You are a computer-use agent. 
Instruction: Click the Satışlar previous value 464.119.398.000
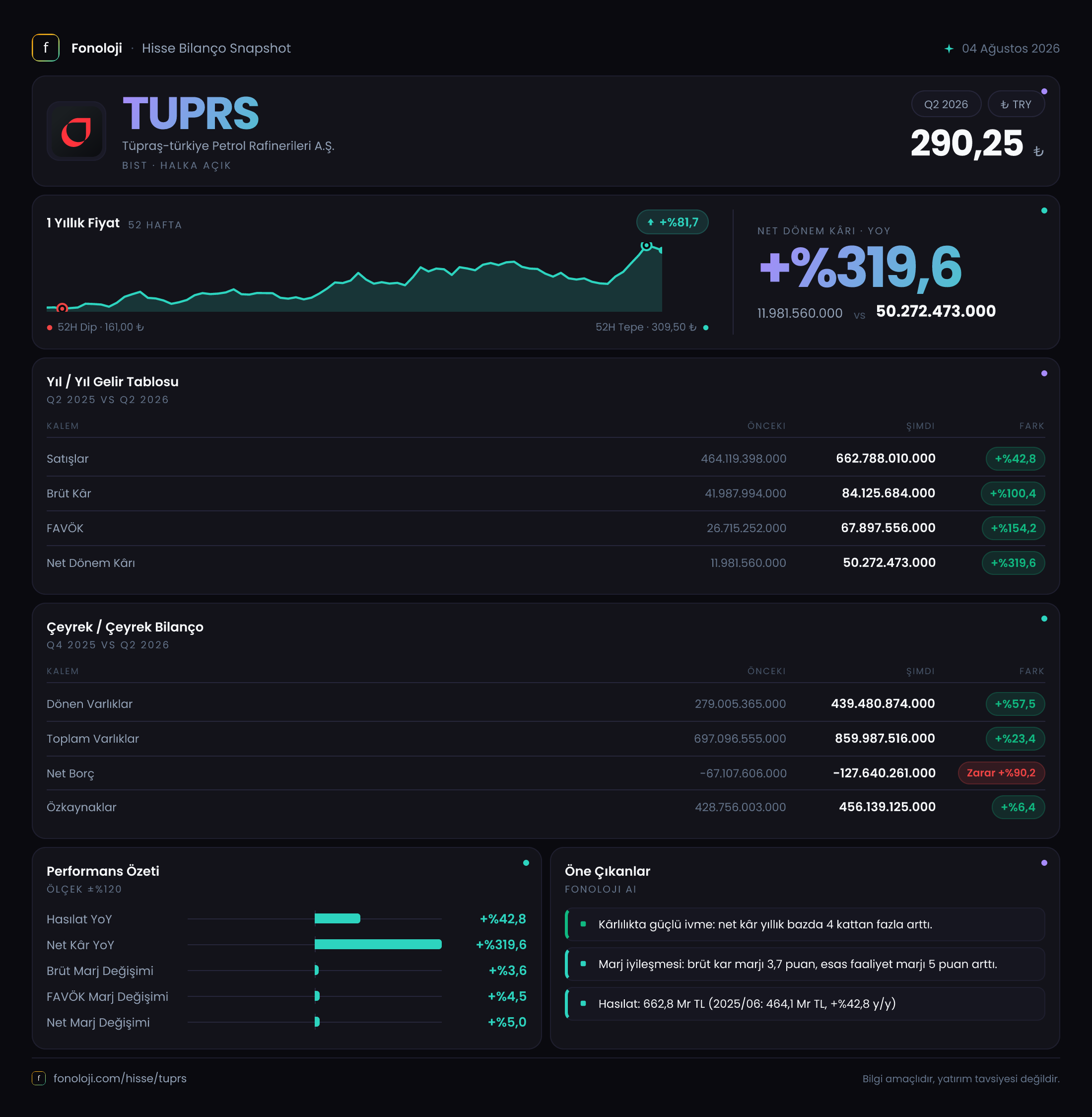click(743, 459)
